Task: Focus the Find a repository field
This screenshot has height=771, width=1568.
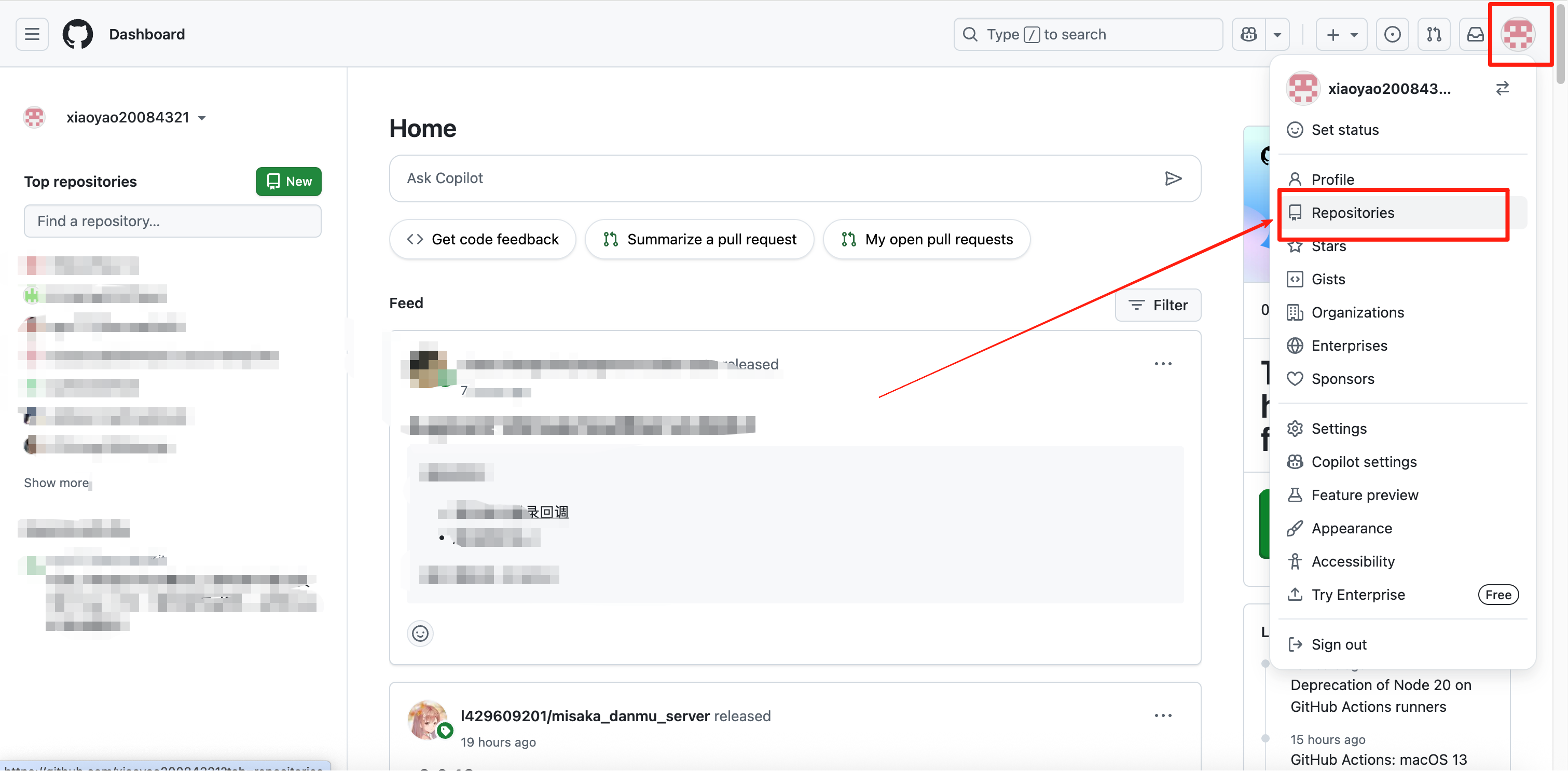Action: [172, 221]
